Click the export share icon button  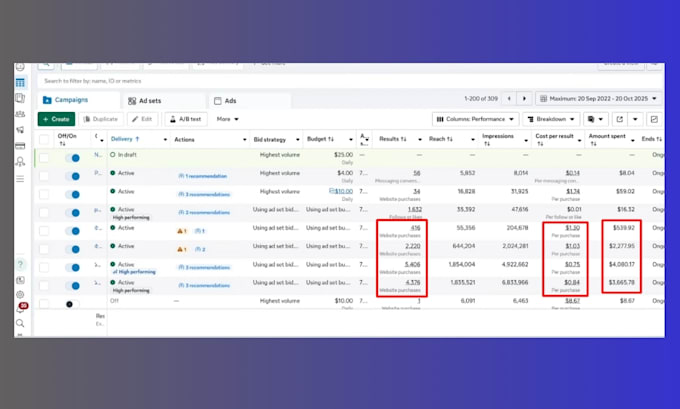[x=619, y=119]
